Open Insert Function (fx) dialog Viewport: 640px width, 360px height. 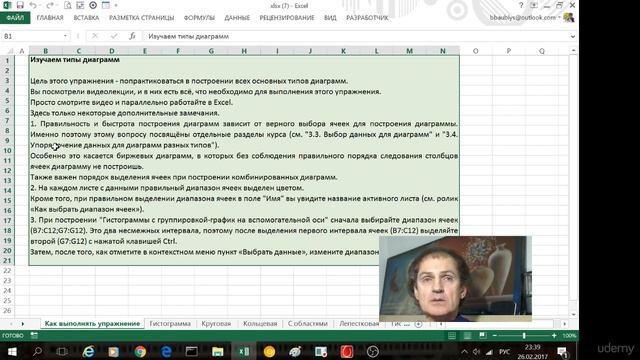(x=132, y=36)
